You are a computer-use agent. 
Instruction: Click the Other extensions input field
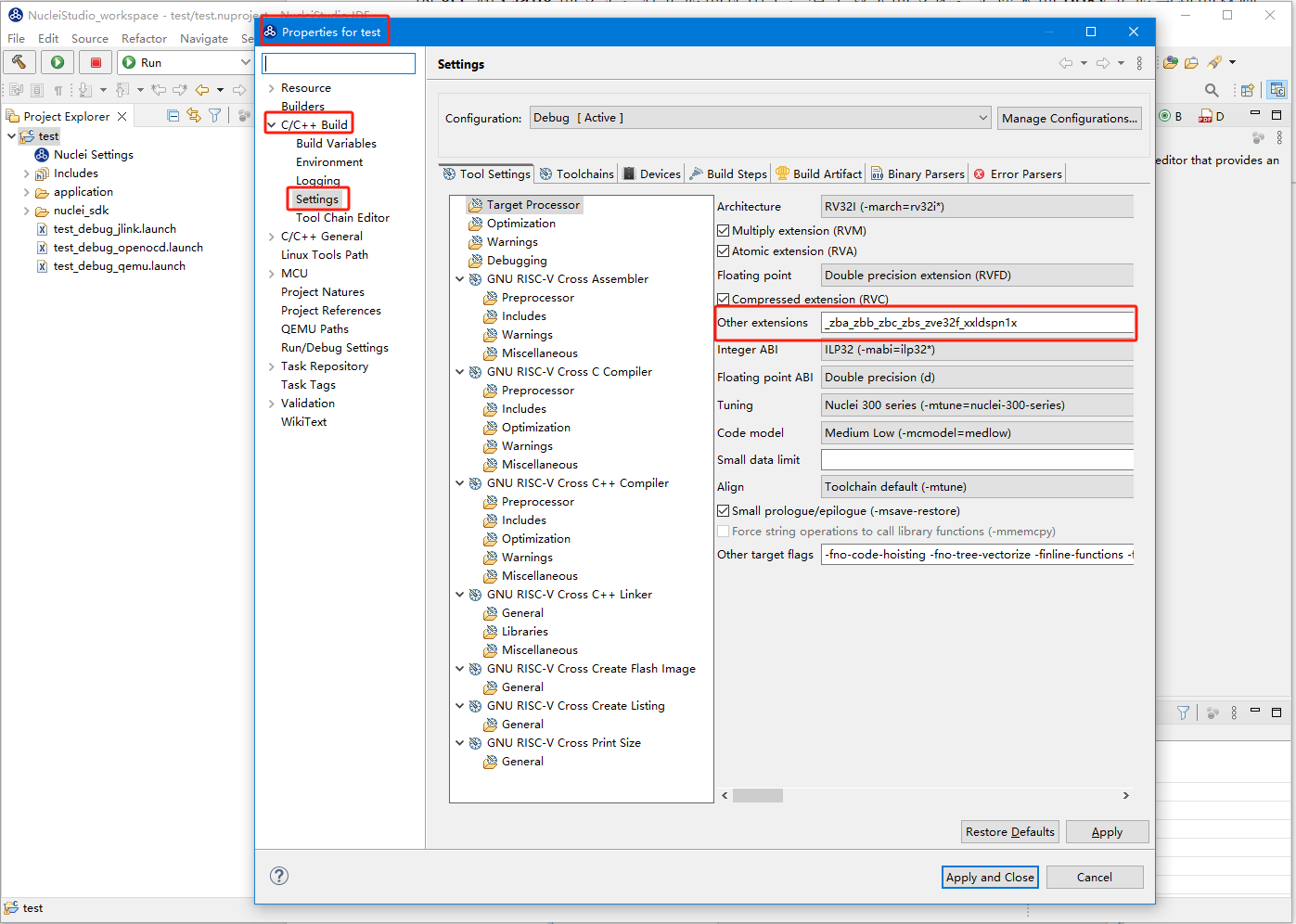977,323
